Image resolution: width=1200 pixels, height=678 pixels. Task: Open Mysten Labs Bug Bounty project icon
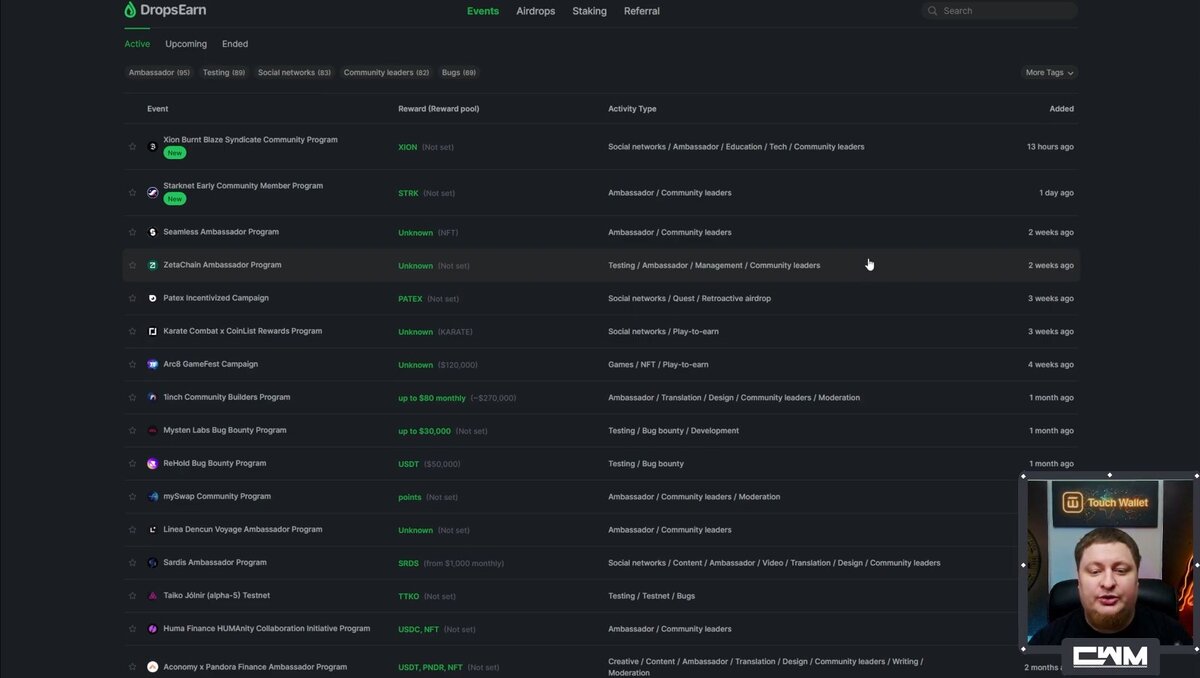[x=153, y=430]
